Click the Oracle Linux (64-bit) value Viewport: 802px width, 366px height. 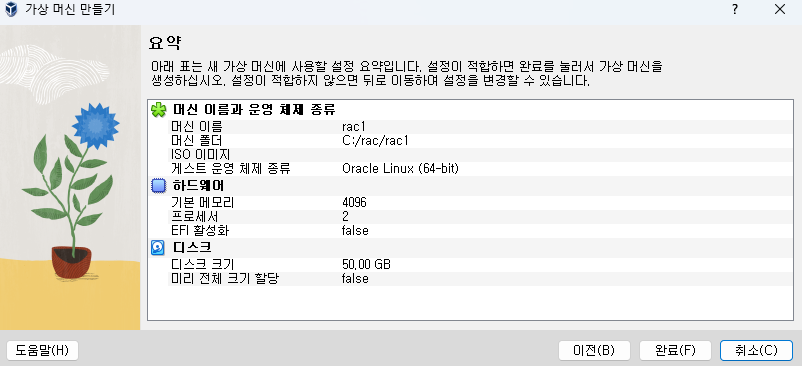pyautogui.click(x=400, y=169)
